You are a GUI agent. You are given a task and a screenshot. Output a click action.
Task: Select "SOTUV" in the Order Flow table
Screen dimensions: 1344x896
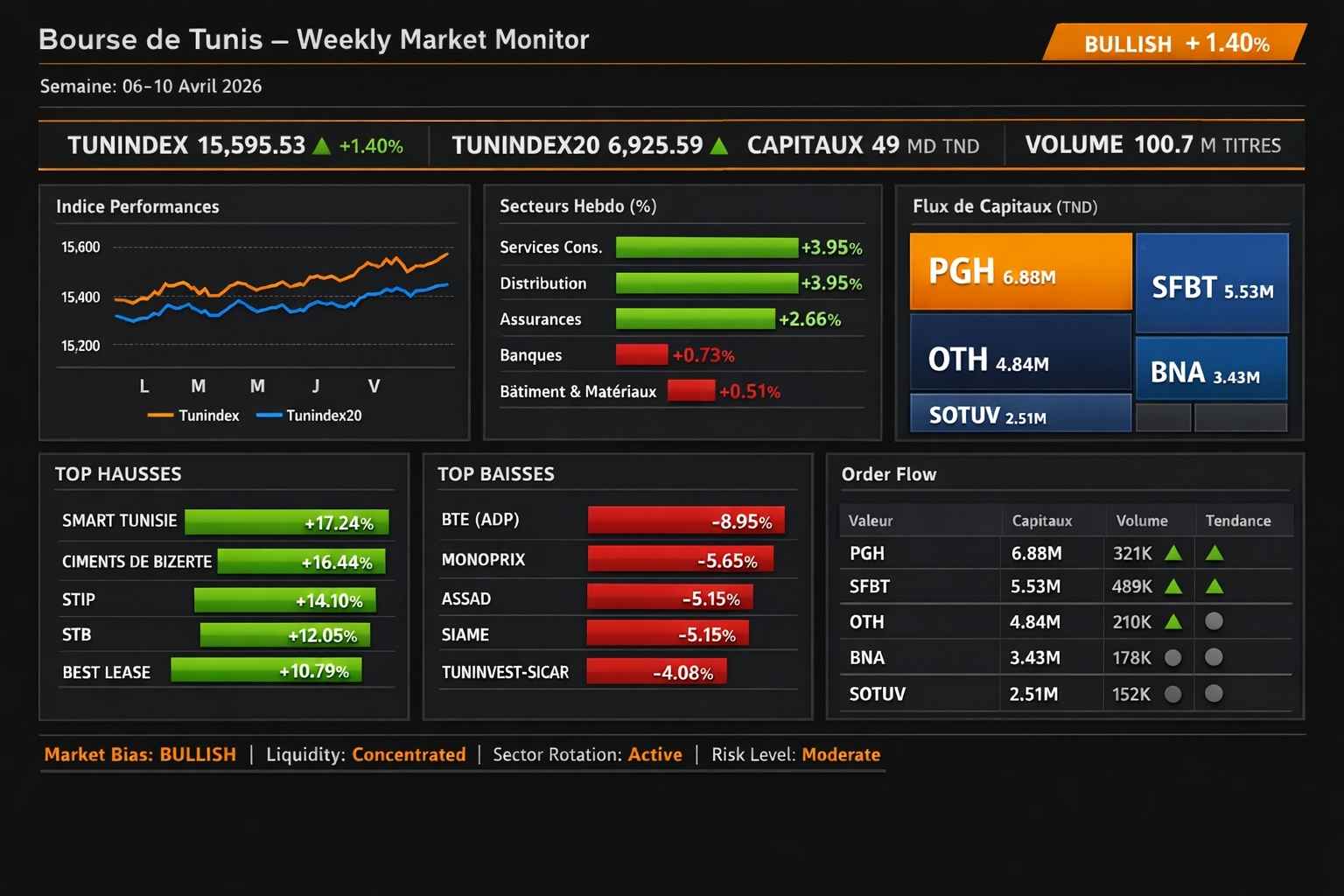coord(878,694)
